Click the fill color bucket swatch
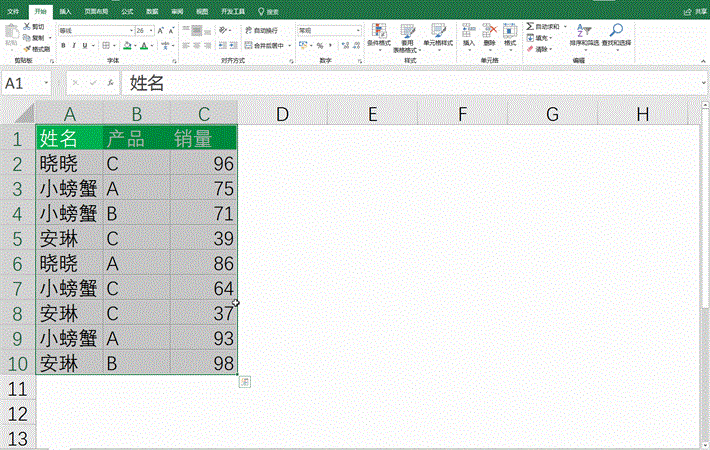The image size is (710, 450). click(126, 45)
